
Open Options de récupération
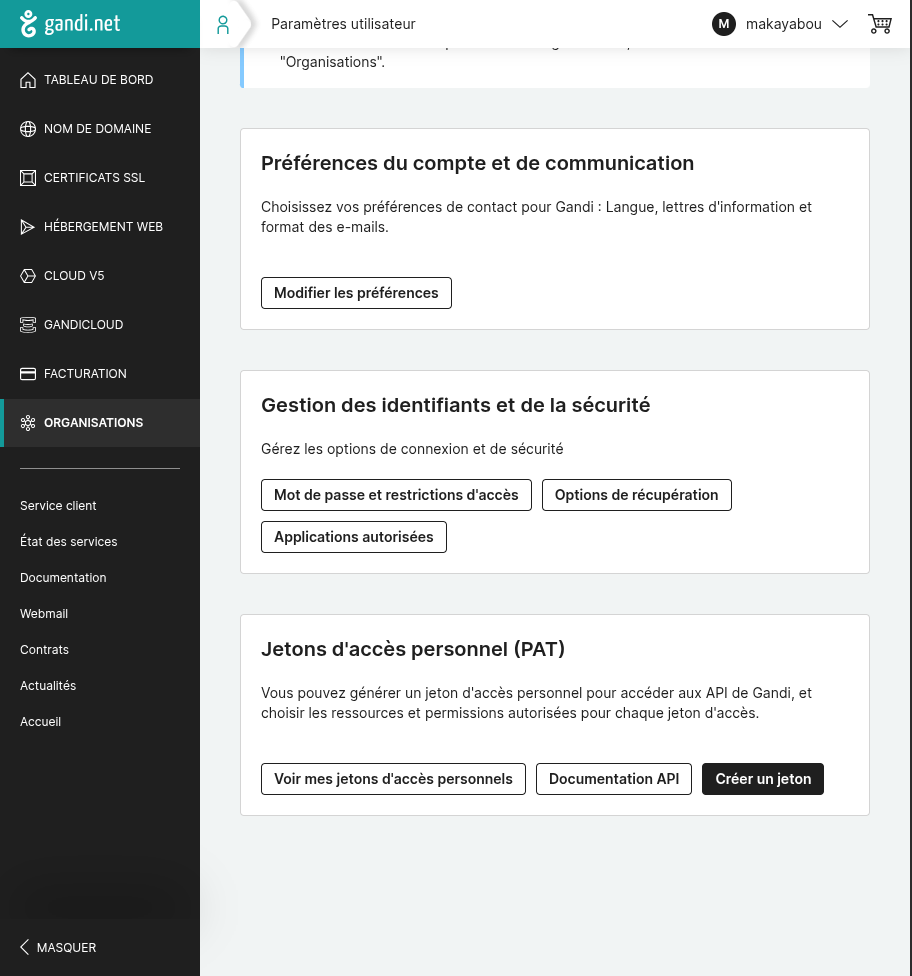click(x=636, y=495)
